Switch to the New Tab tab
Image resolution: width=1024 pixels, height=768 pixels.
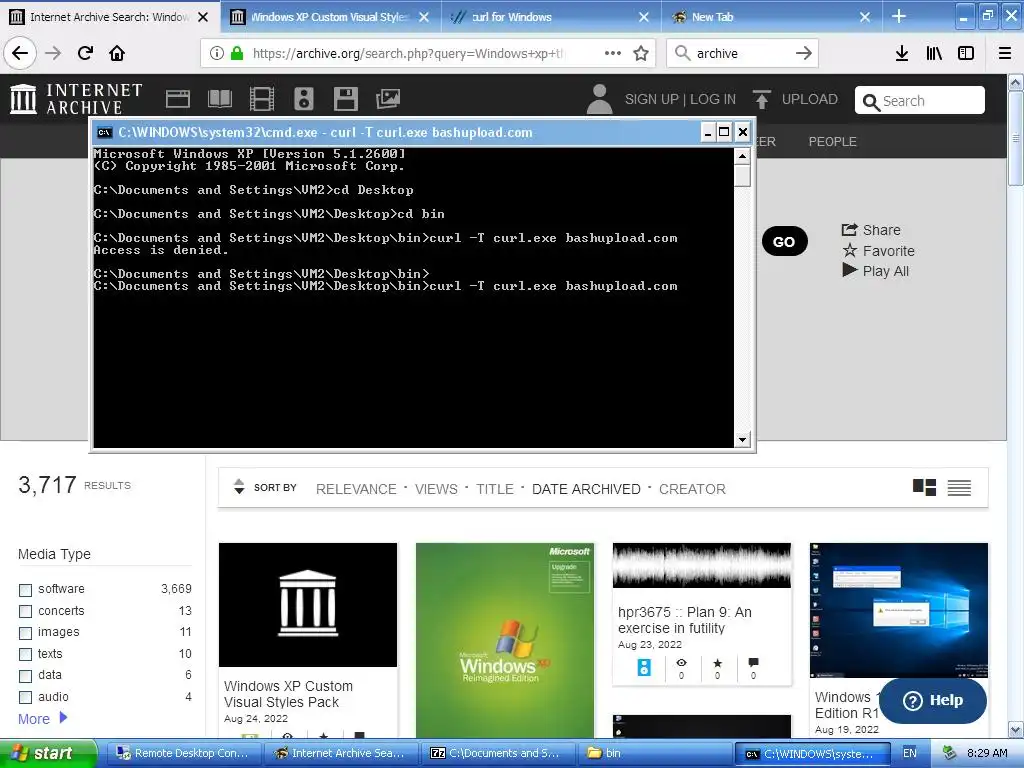click(773, 17)
